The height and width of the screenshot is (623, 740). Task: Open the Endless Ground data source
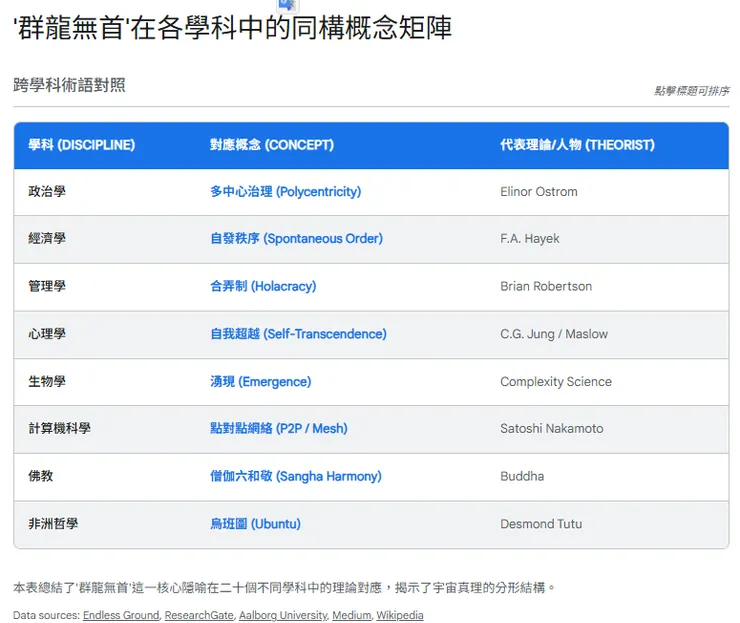(x=121, y=615)
